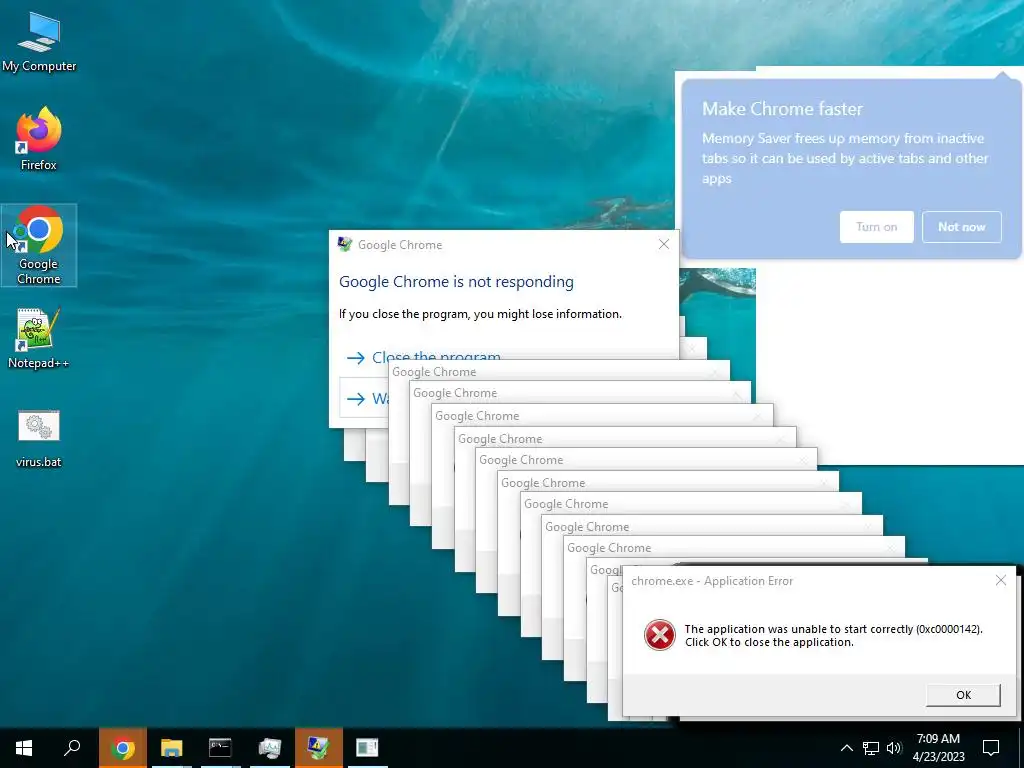Switch to Command Prompt taskbar icon
The image size is (1024, 768).
[x=220, y=748]
